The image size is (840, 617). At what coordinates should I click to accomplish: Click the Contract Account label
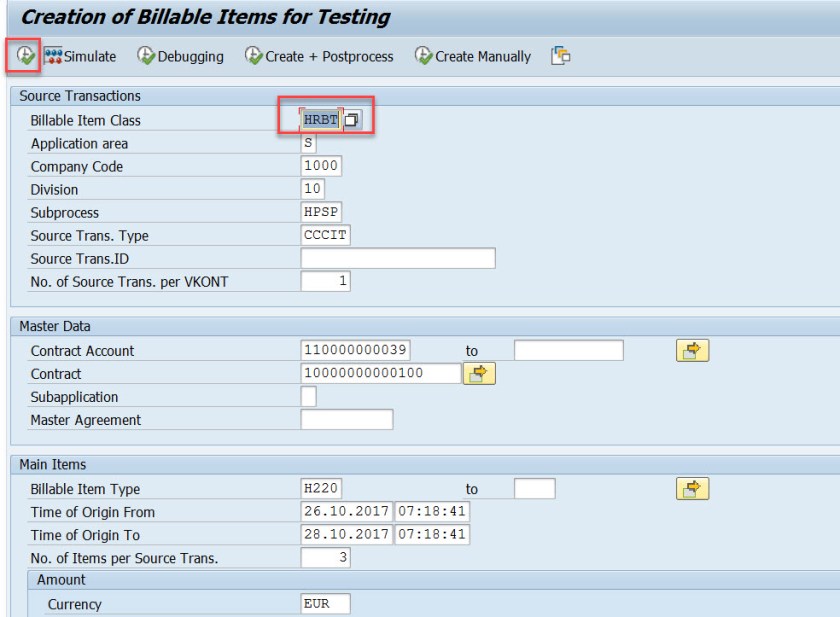point(82,351)
